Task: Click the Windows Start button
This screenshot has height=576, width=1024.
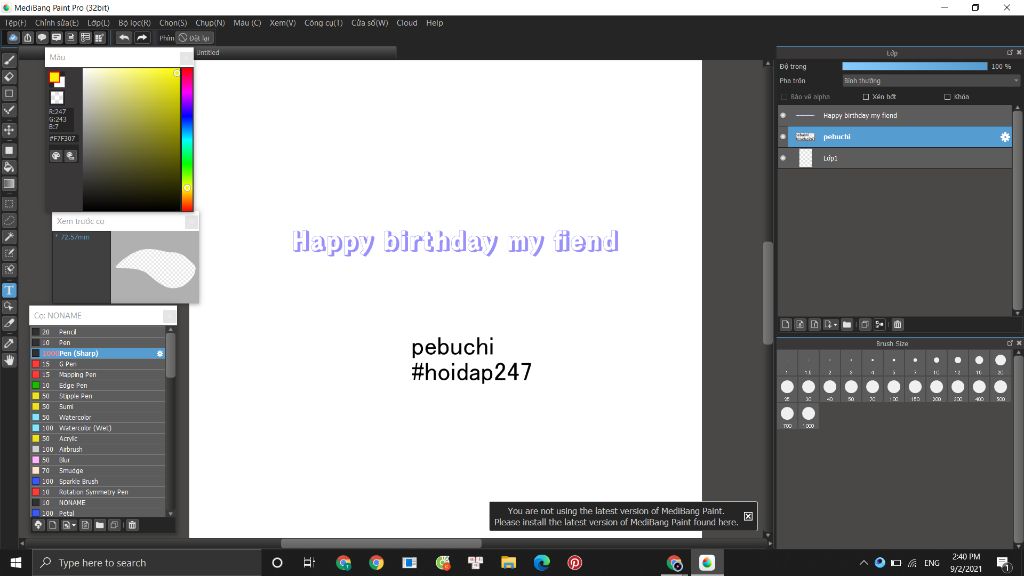Action: [x=16, y=563]
